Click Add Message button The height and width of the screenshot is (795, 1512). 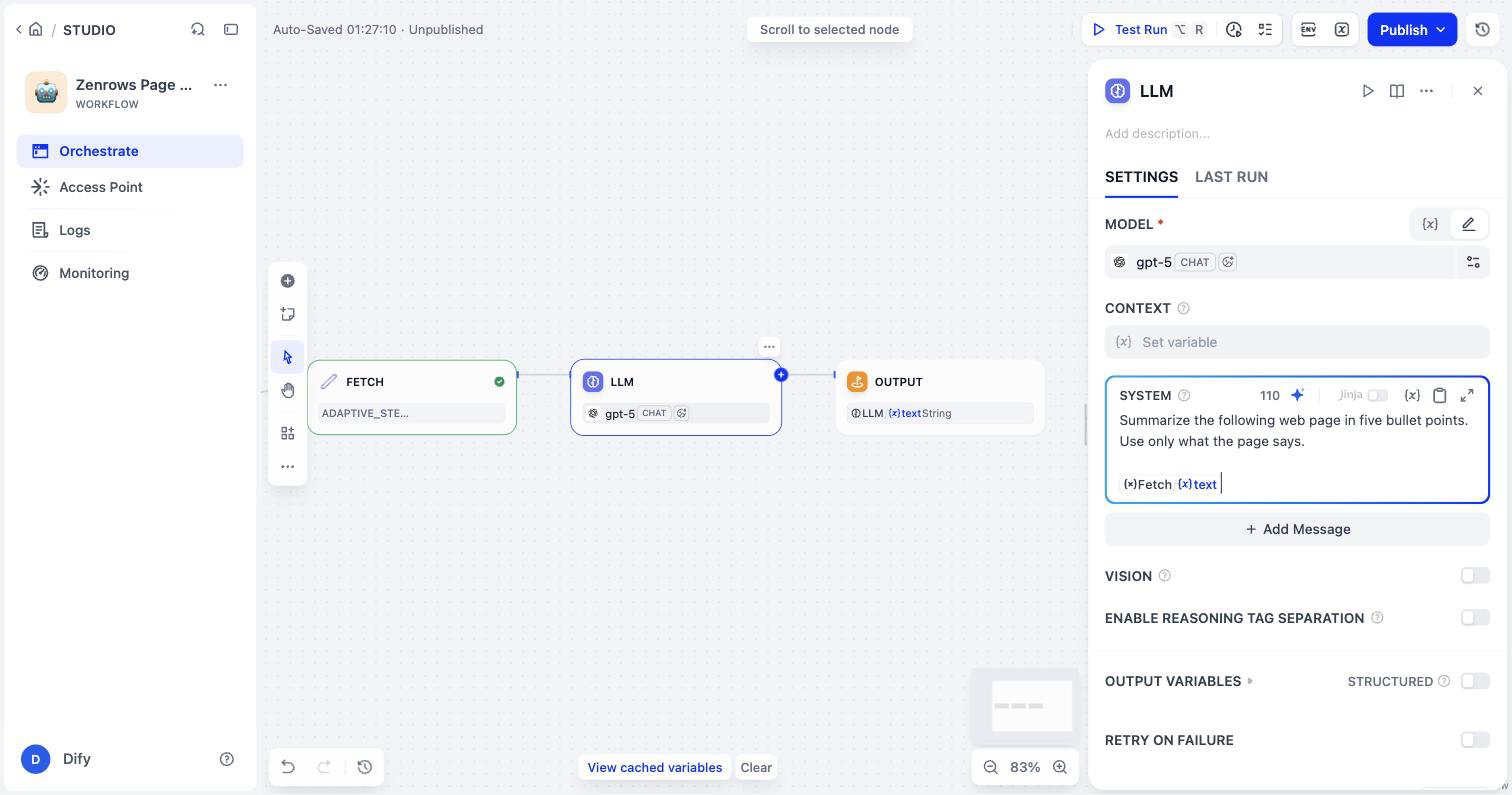[x=1297, y=529]
